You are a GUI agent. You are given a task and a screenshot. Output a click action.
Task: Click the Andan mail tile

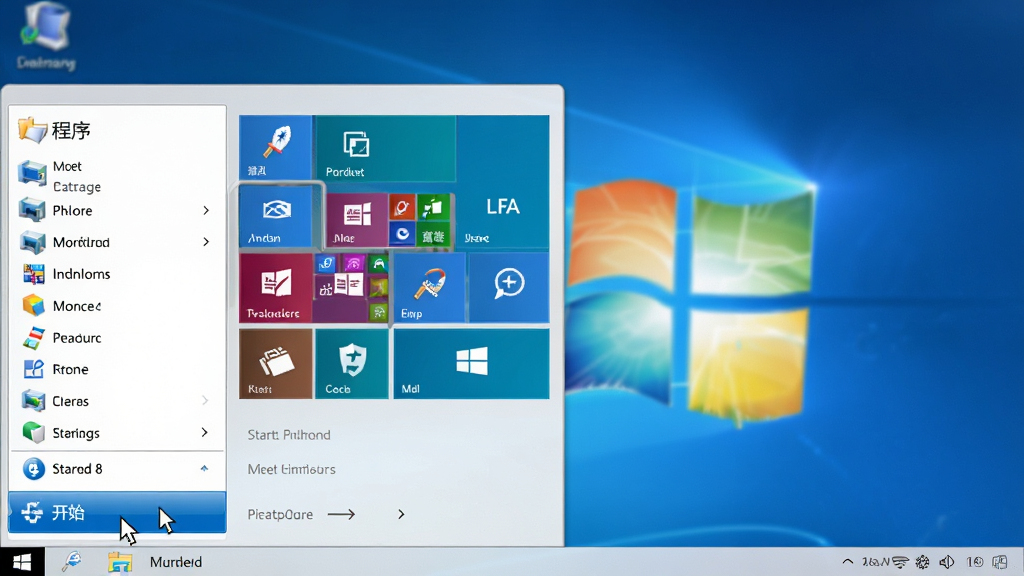tap(276, 216)
